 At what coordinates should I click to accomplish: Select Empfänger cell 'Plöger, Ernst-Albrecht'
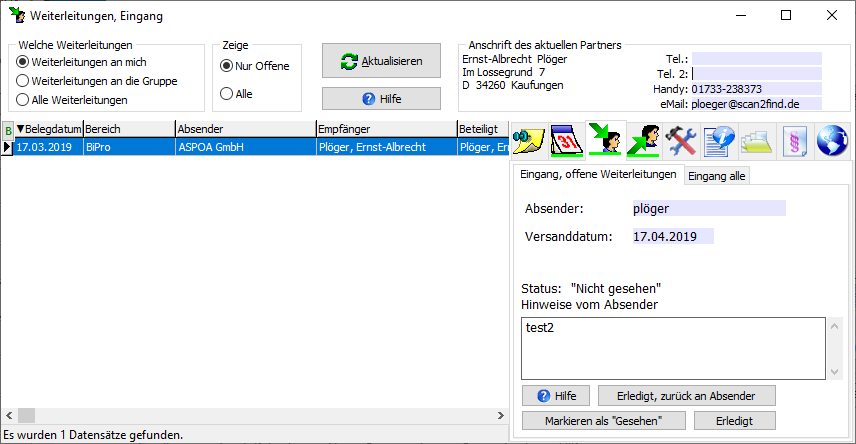[387, 147]
